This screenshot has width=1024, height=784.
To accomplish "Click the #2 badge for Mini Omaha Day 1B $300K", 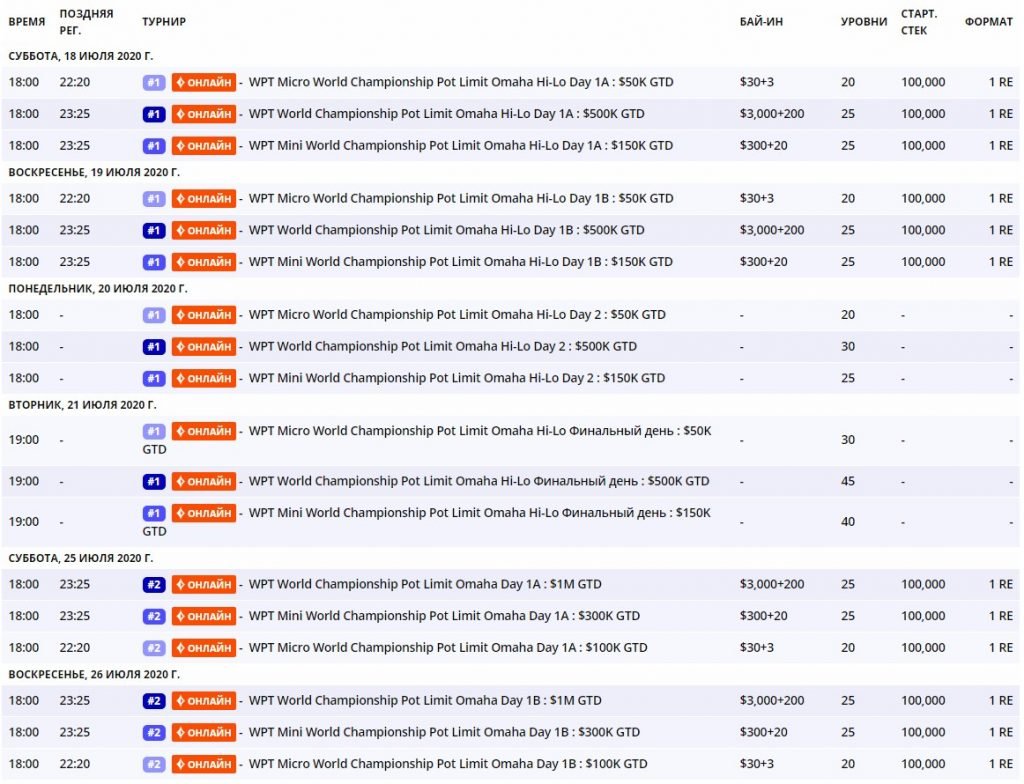I will 153,732.
